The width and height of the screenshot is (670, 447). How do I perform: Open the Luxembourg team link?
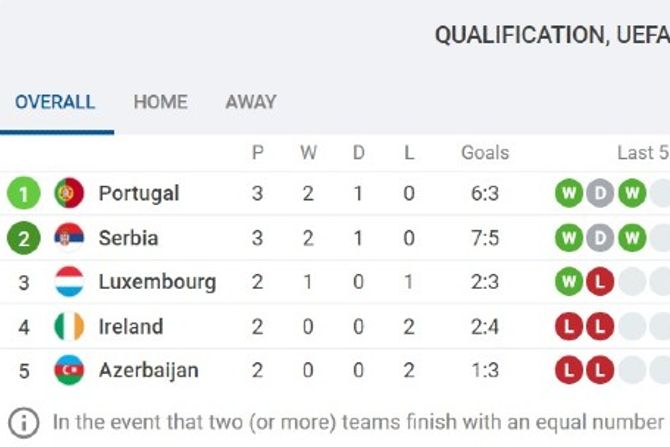pos(157,282)
